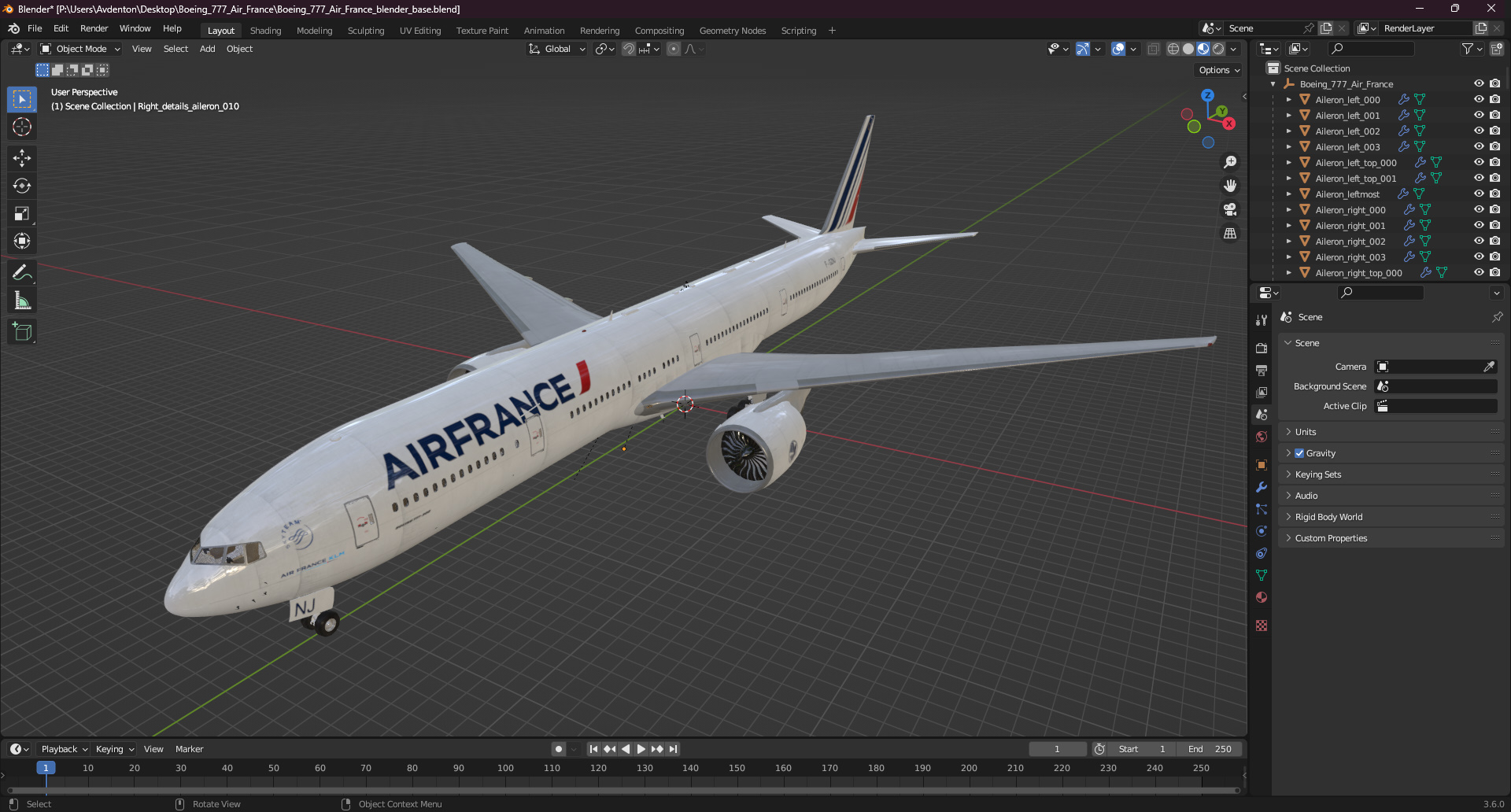Screen dimensions: 1511x812
Task: Toggle viewport visibility of Aileron_right_001
Action: (1479, 225)
